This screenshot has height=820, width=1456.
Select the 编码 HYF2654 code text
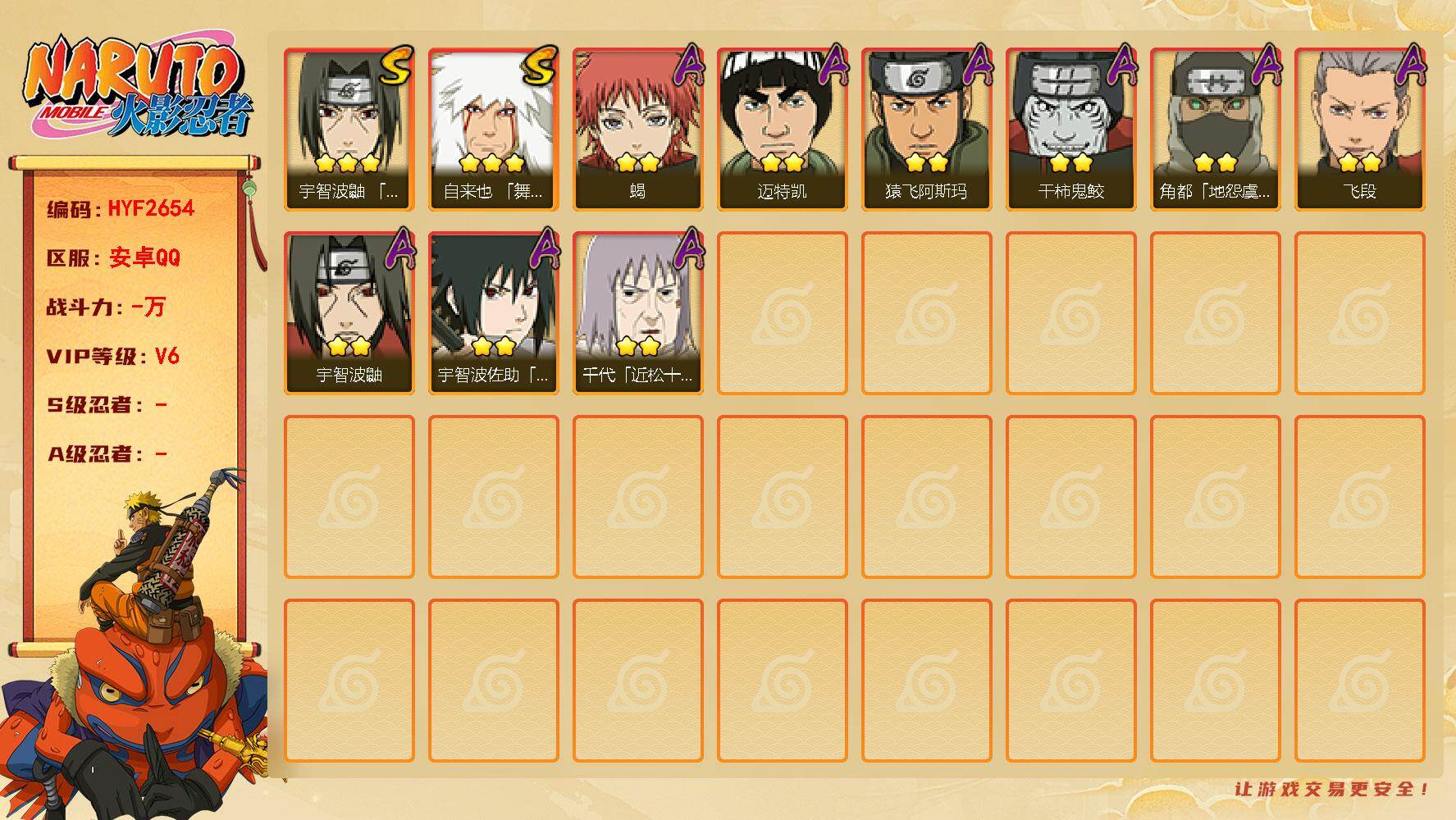click(121, 209)
